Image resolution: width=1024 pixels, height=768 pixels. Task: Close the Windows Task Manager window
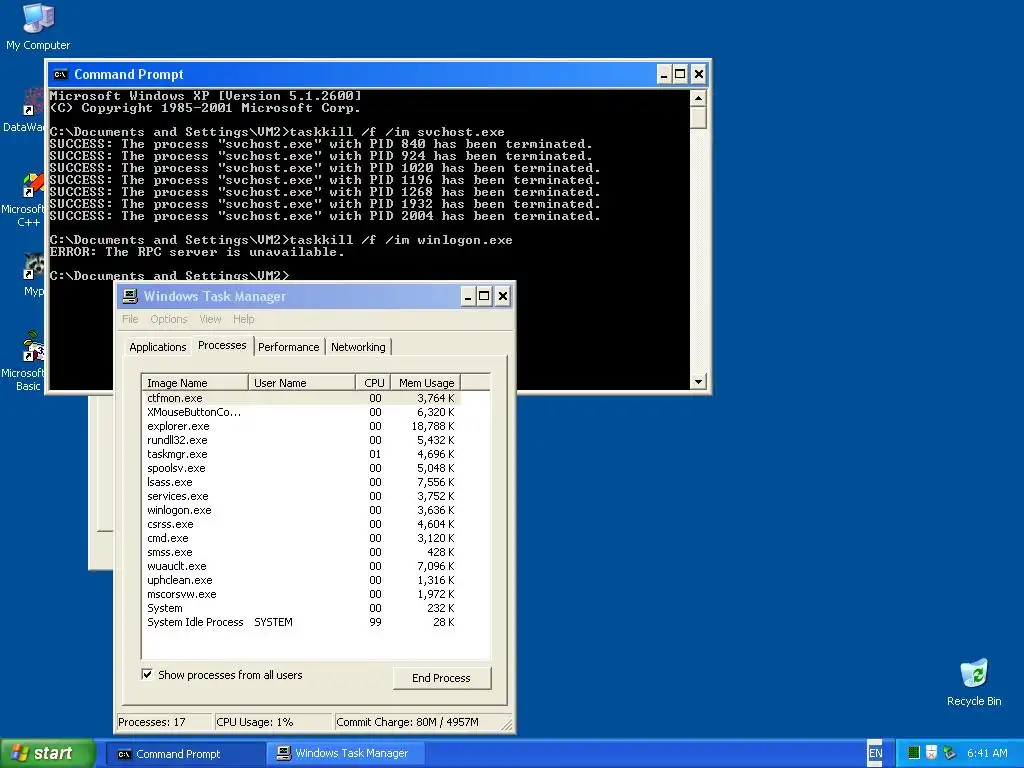point(502,296)
